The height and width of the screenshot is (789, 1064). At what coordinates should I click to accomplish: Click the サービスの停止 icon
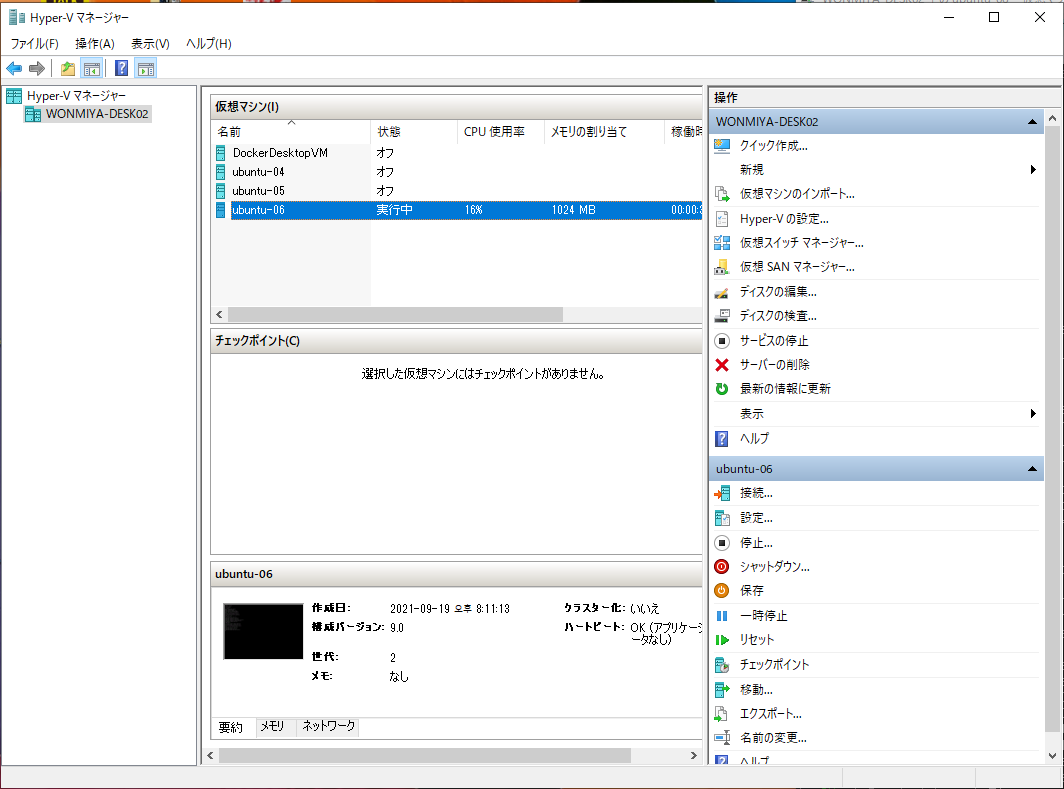[722, 341]
